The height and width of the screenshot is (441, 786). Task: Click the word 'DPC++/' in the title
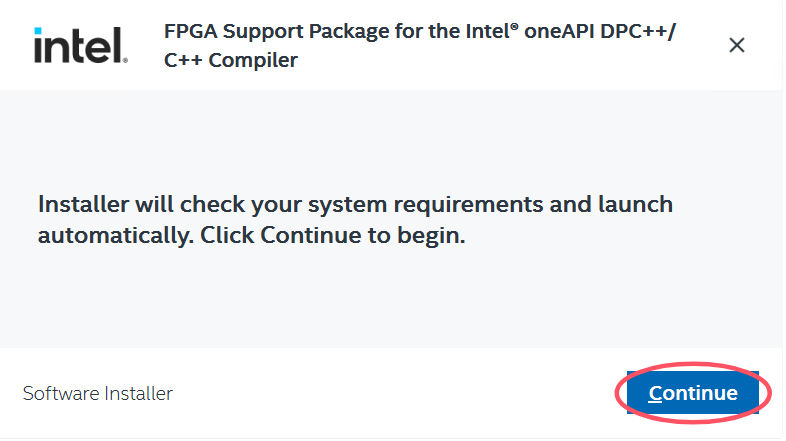click(x=639, y=32)
